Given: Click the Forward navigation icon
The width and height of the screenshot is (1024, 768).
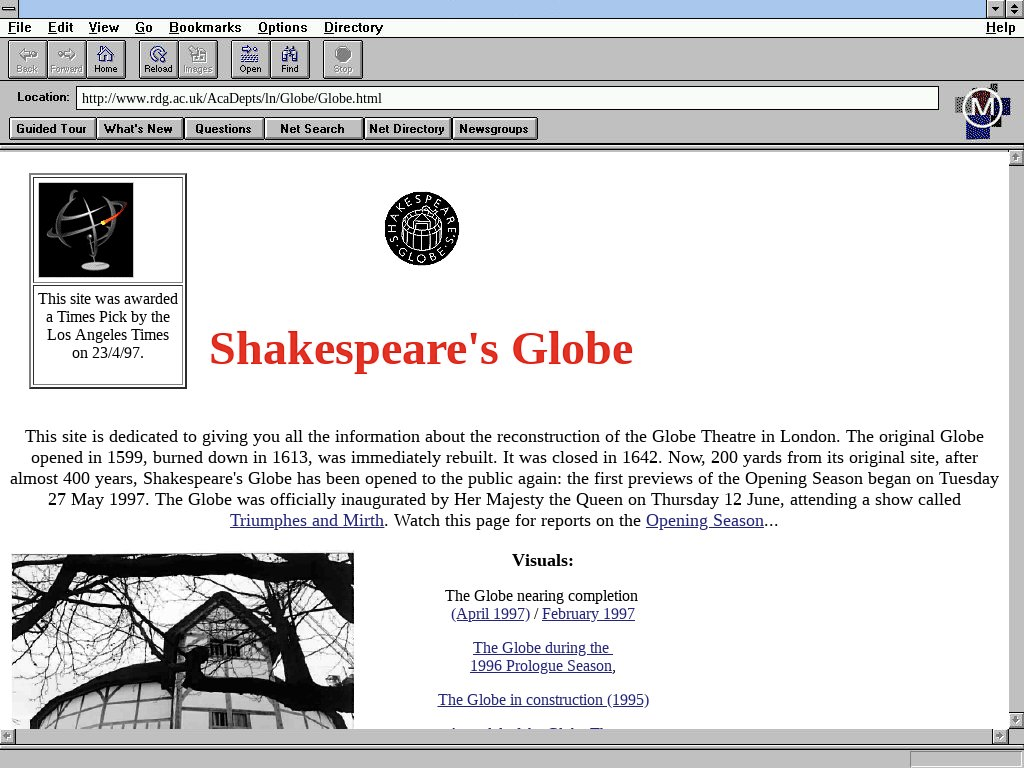Looking at the screenshot, I should pyautogui.click(x=67, y=59).
